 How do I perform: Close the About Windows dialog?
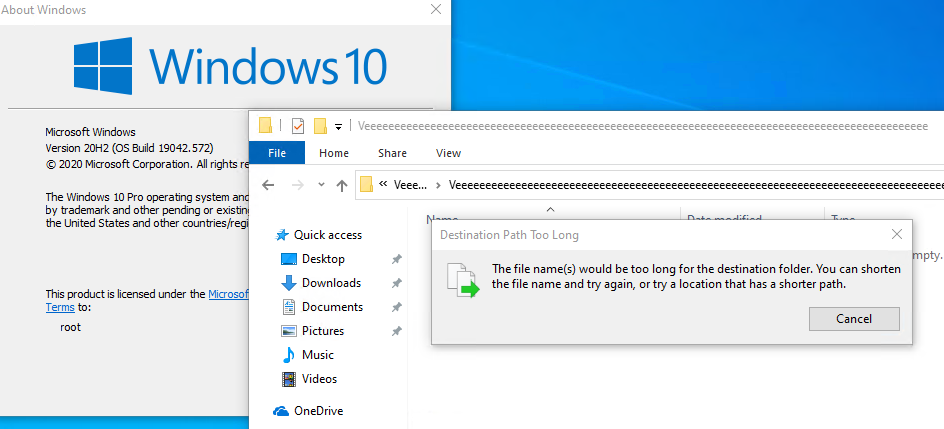click(x=436, y=9)
